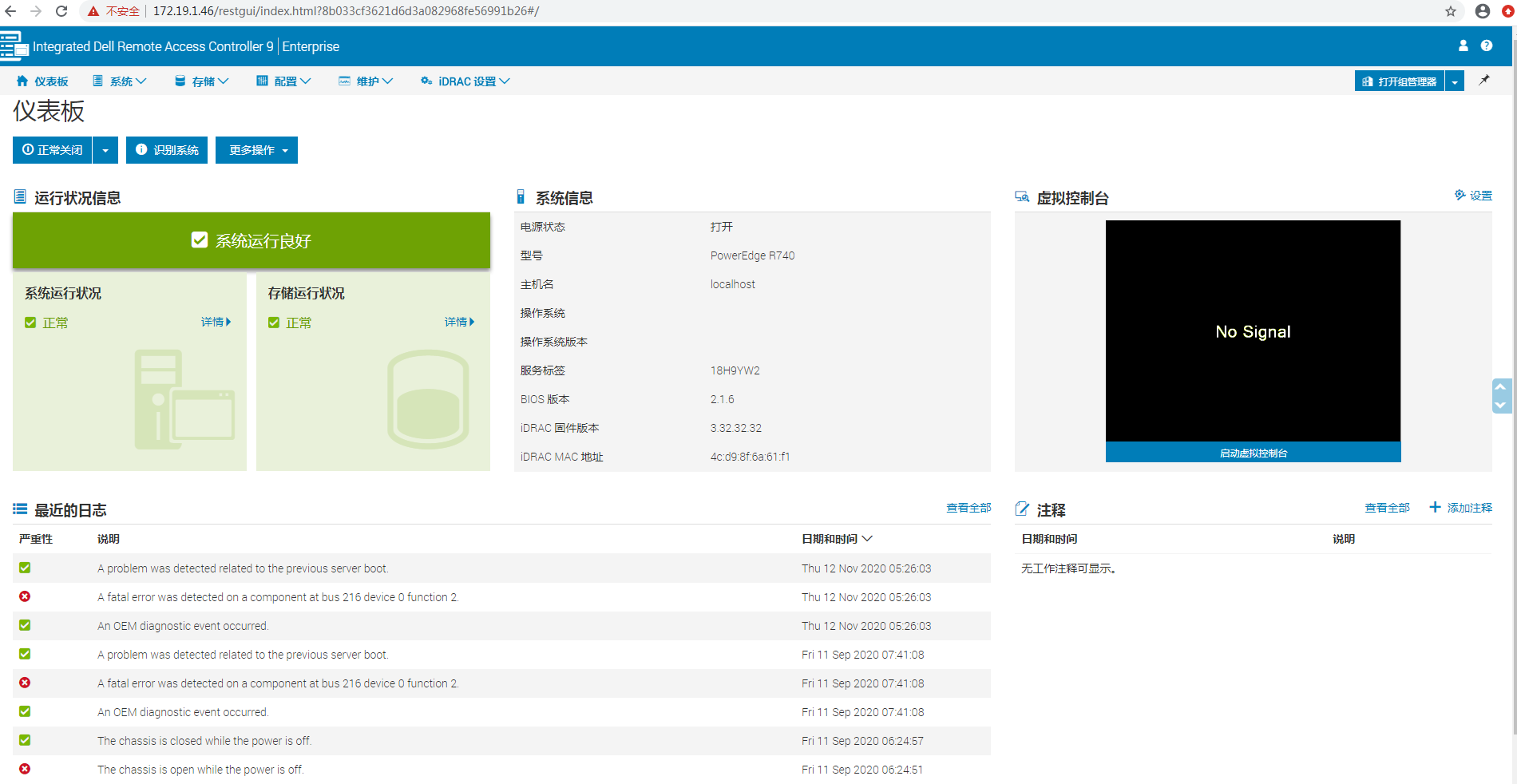The image size is (1517, 784).
Task: Click the browser address bar URL
Action: click(346, 11)
